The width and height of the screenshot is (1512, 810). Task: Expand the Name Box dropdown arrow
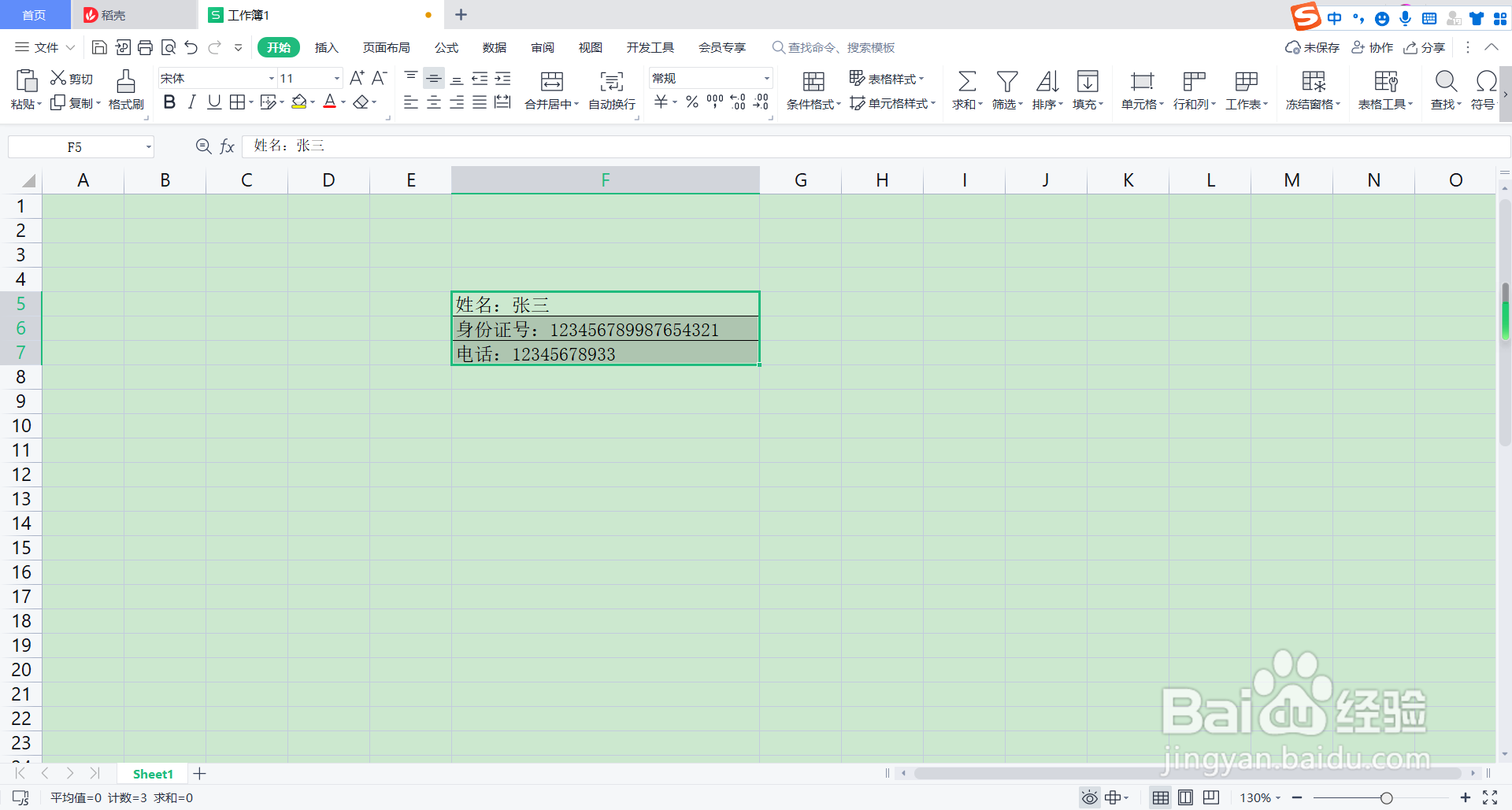[x=148, y=147]
